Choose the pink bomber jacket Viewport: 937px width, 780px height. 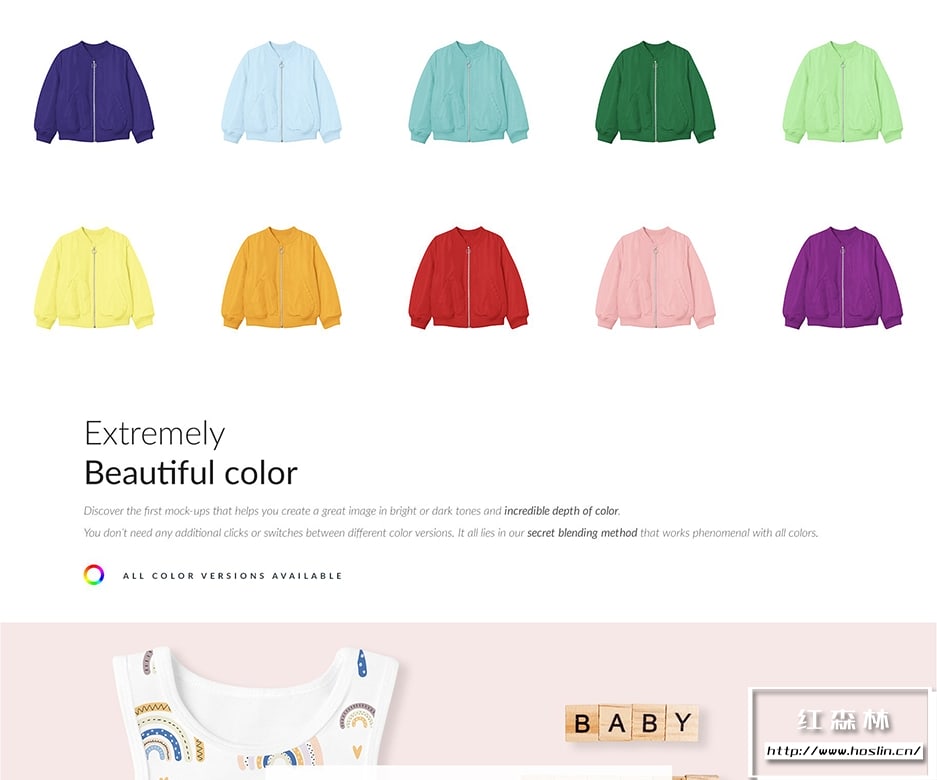pos(656,278)
